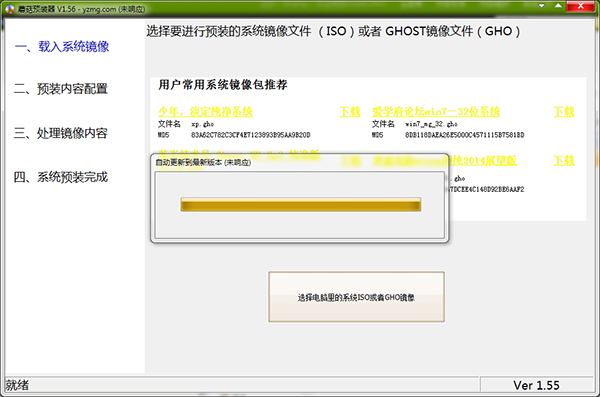Click the 自动更新到最新版本 dialog title

[203, 163]
